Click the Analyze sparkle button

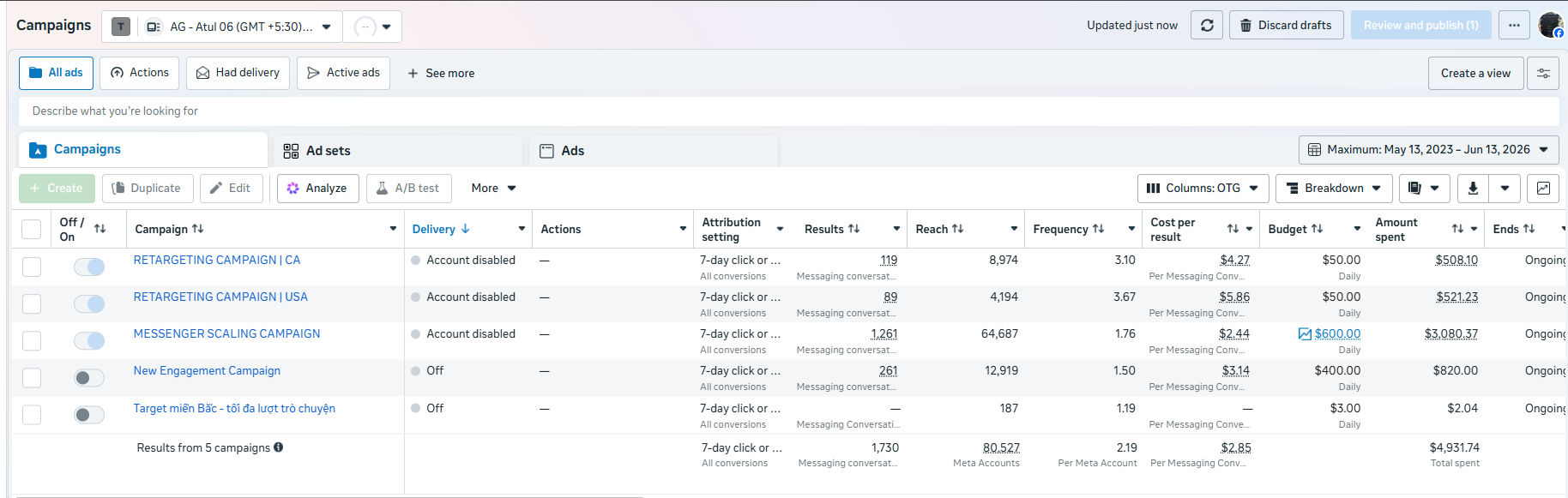tap(317, 189)
